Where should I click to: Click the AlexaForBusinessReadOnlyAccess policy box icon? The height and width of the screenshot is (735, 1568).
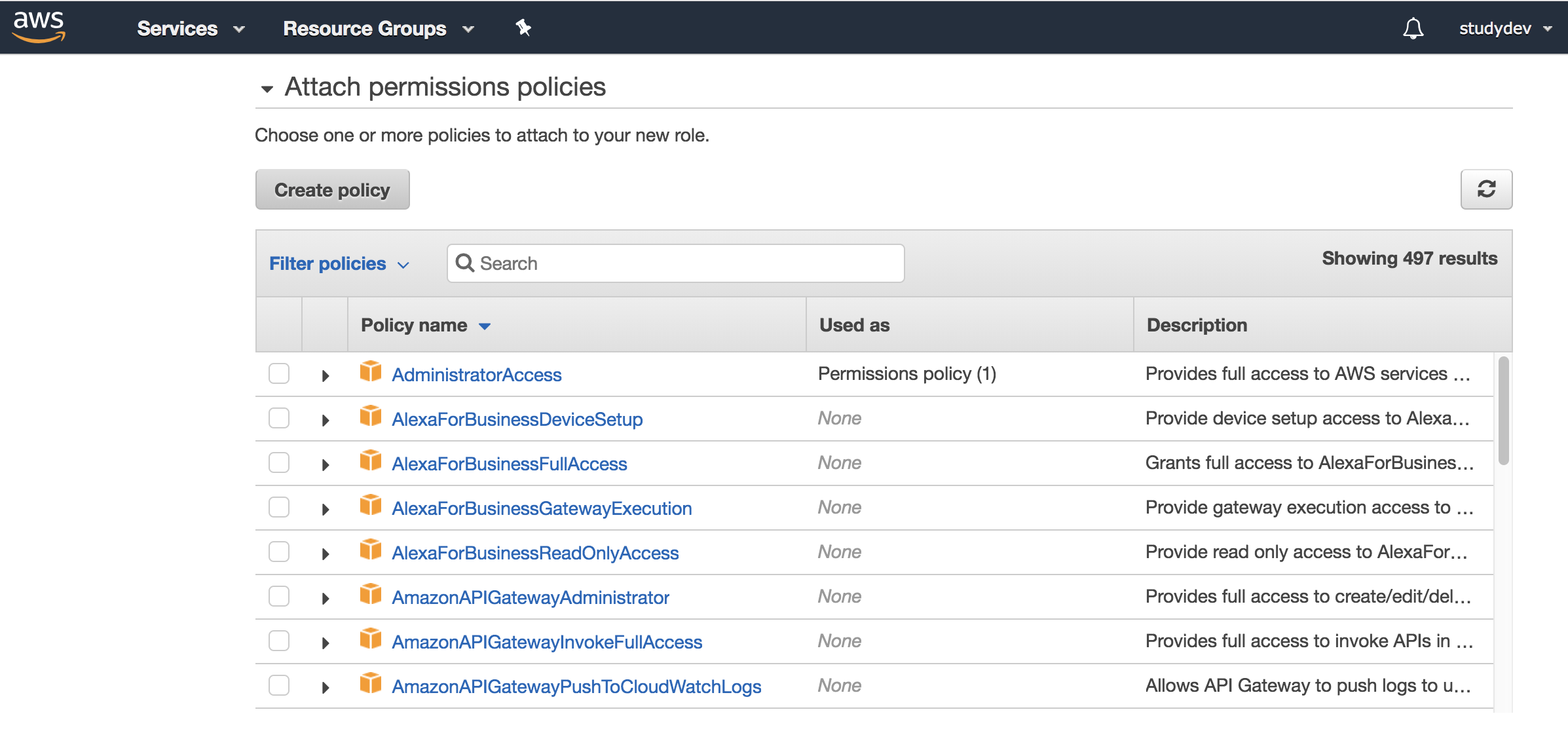pyautogui.click(x=371, y=550)
